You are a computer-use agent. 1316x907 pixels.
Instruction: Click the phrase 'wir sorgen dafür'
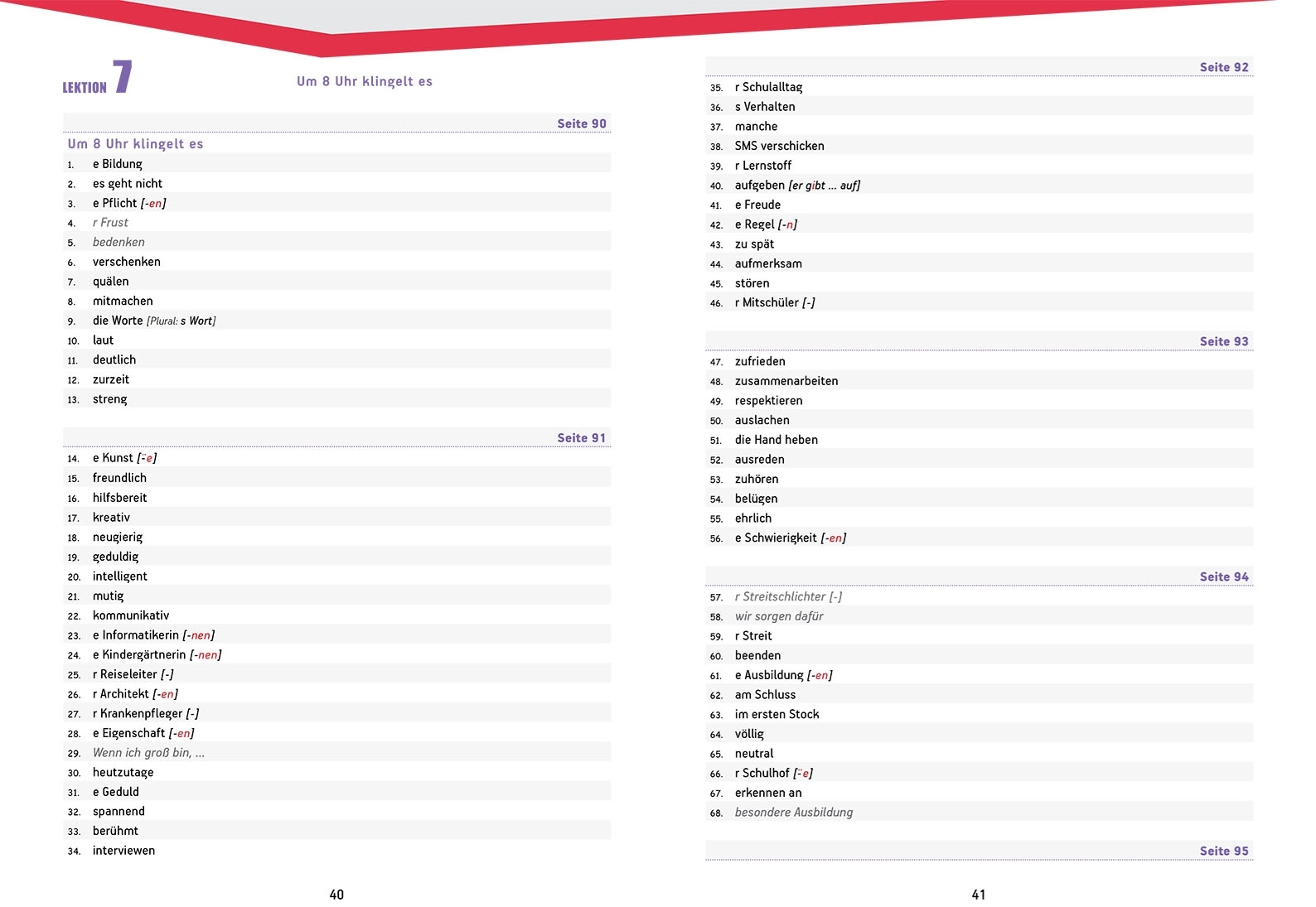click(779, 616)
